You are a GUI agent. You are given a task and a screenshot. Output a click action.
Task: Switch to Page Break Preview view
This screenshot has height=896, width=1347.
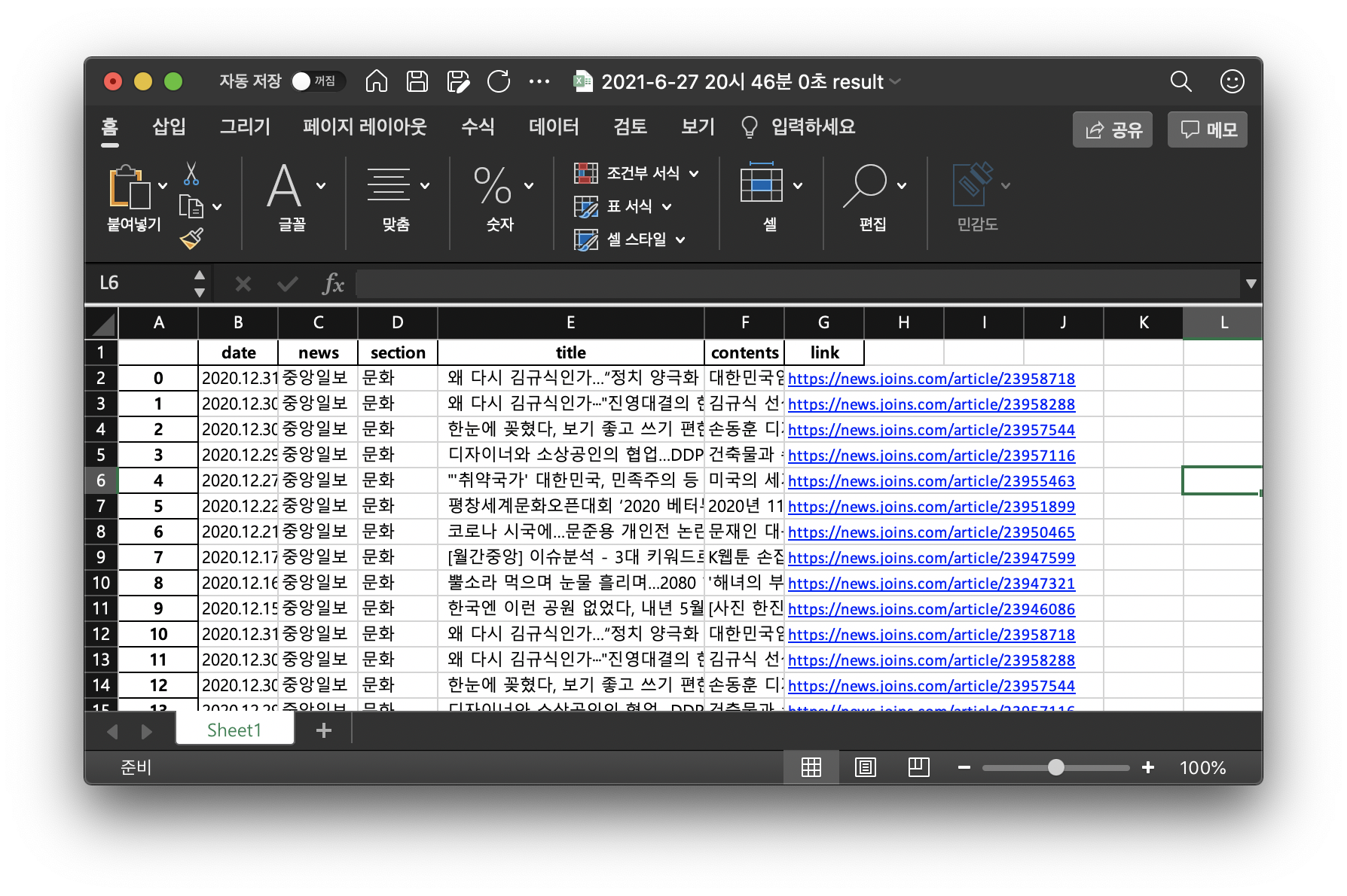click(918, 767)
